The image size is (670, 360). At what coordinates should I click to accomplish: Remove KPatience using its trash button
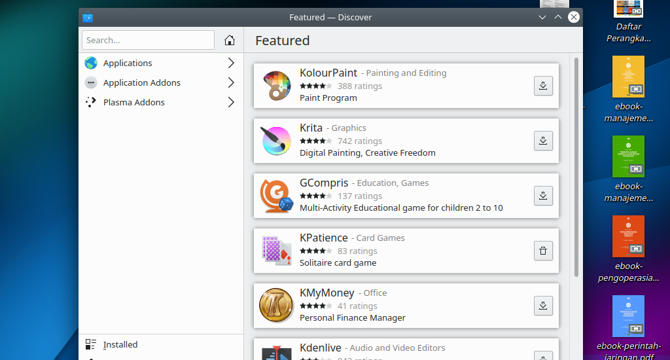point(543,251)
